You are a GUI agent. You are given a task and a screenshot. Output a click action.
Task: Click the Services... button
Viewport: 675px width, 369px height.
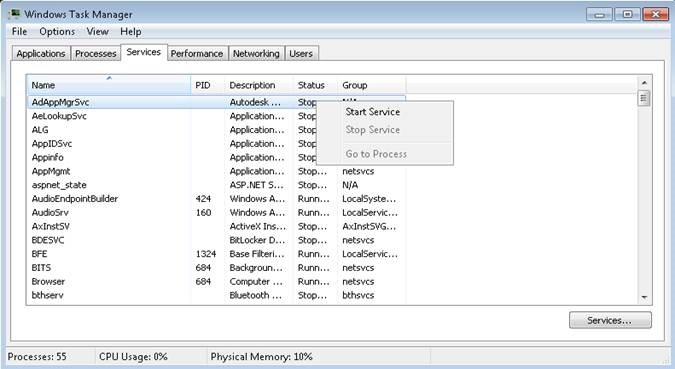(610, 320)
